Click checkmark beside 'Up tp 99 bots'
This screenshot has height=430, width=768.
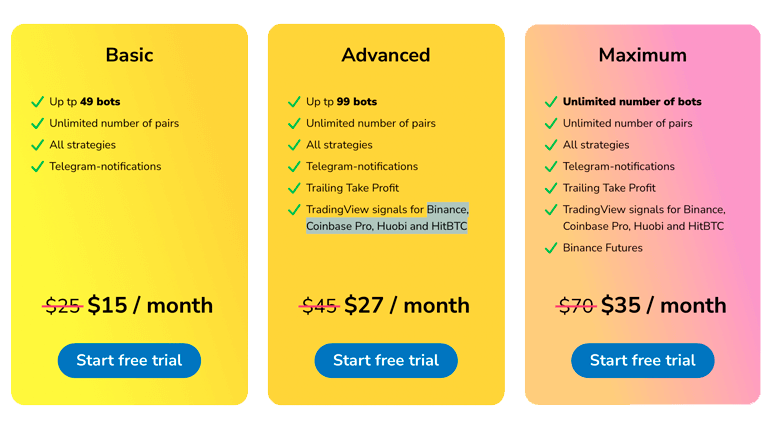click(x=294, y=102)
